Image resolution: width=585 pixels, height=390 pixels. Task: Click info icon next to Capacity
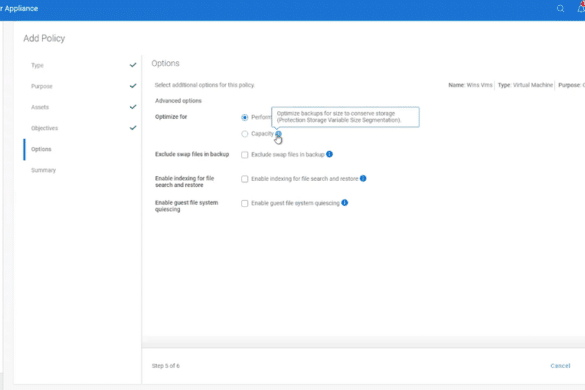click(278, 134)
